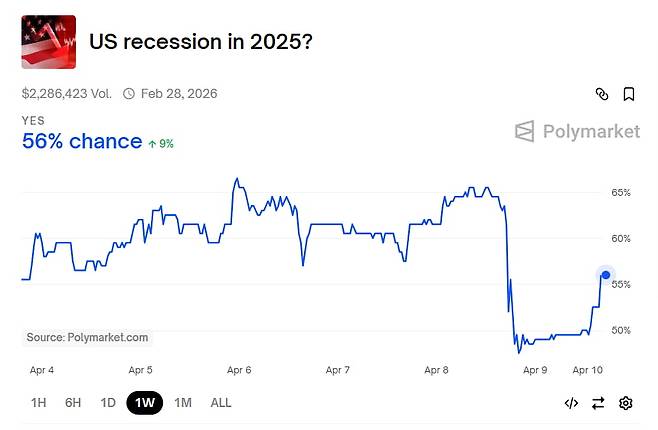Click the blue endpoint dot on chart
The width and height of the screenshot is (658, 430).
click(x=606, y=275)
